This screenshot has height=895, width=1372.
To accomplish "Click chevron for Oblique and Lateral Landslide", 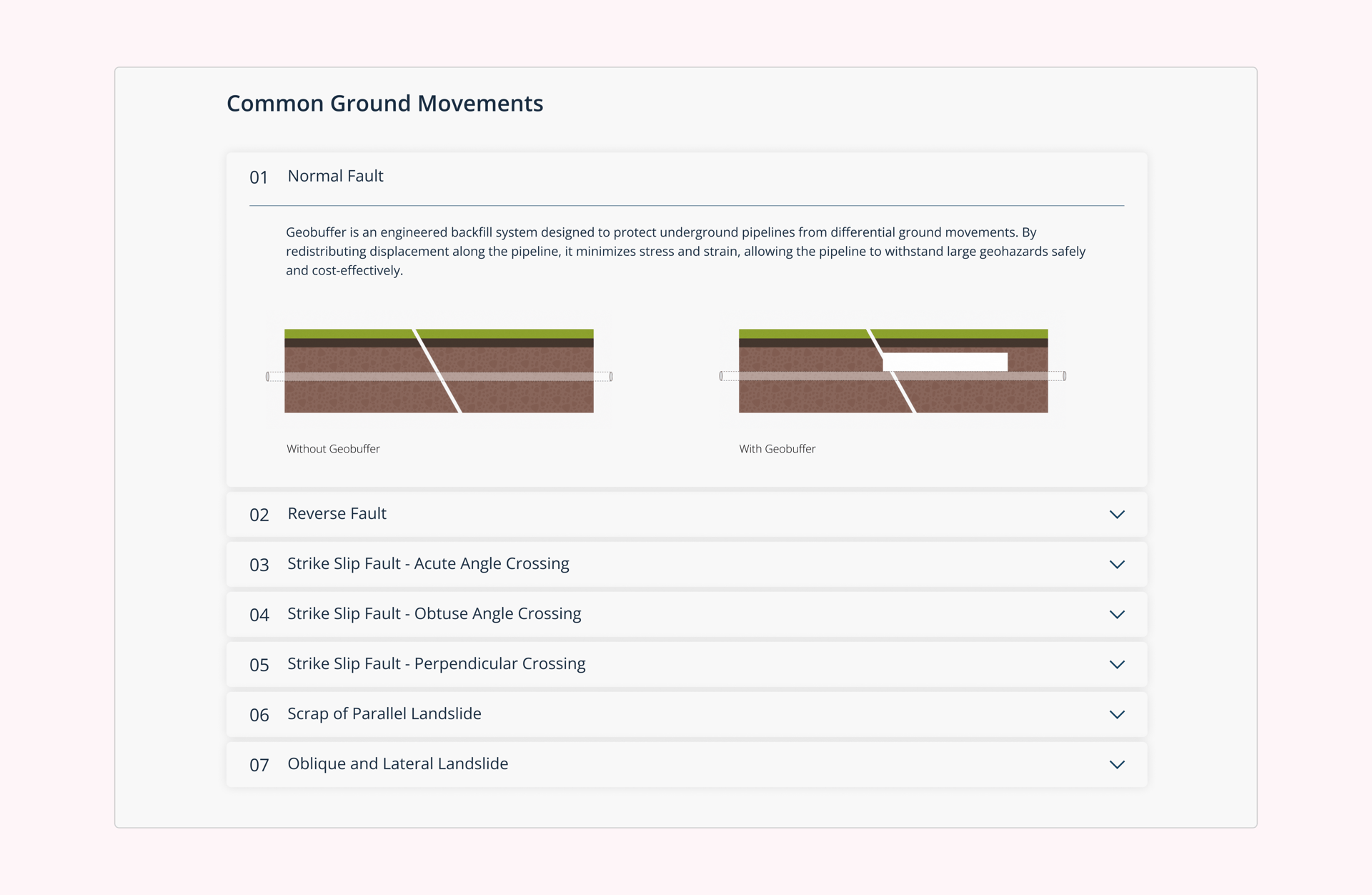I will (1117, 765).
